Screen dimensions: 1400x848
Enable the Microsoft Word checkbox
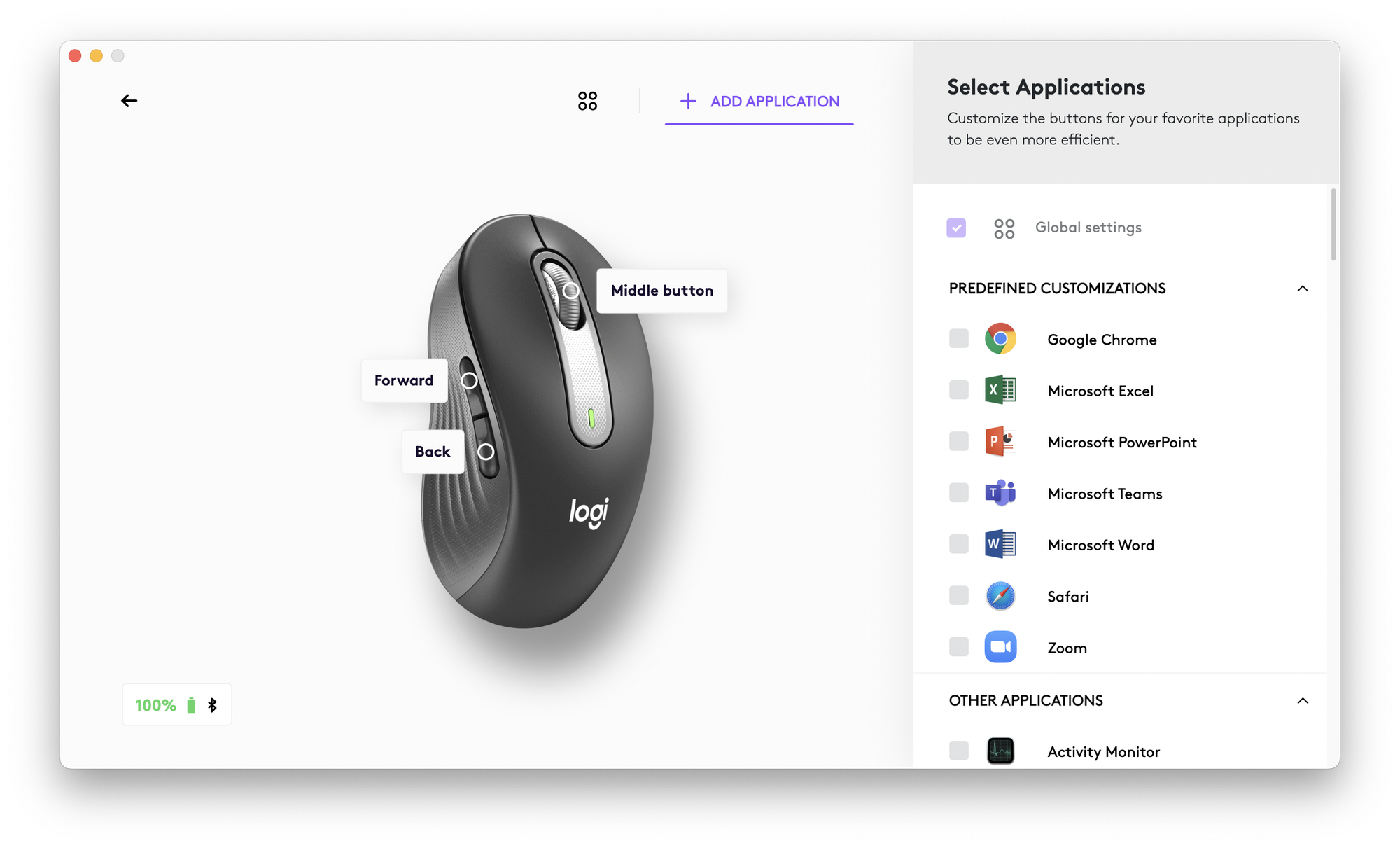pos(958,544)
